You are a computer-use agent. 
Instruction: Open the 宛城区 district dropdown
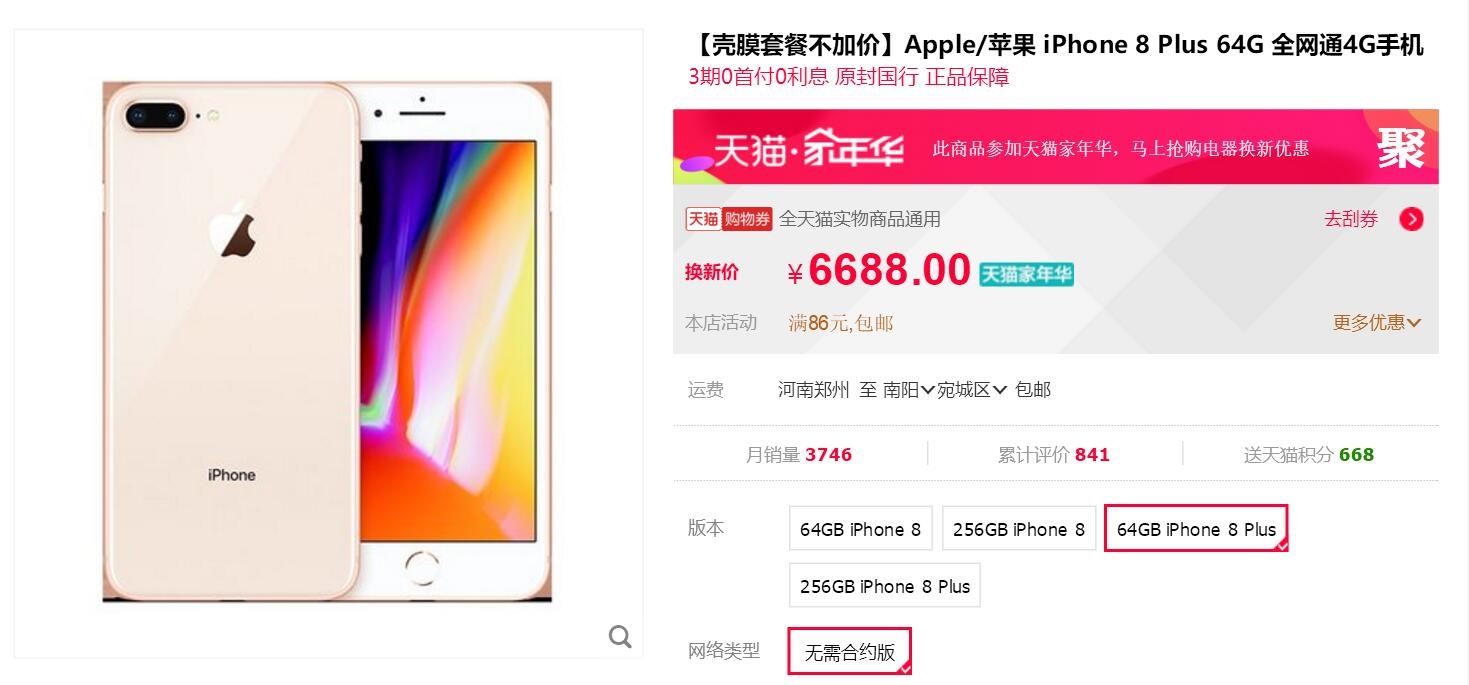click(971, 390)
